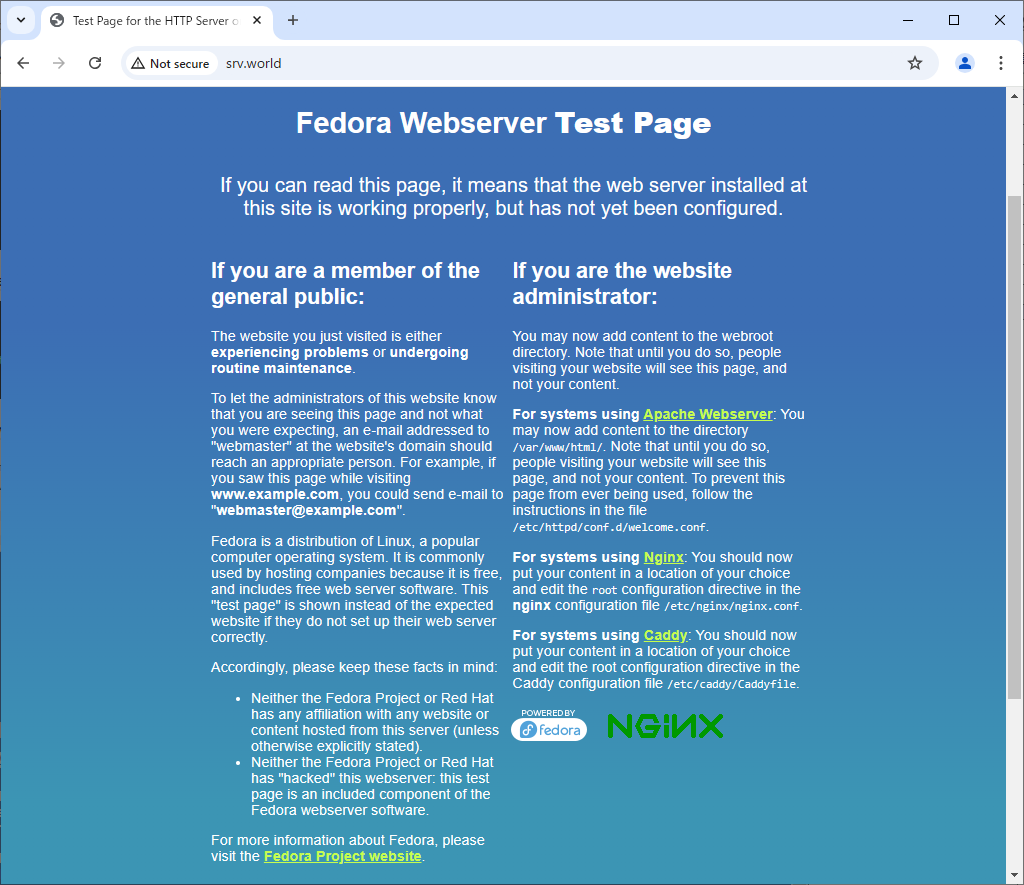Open the Apache Webserver link
The height and width of the screenshot is (885, 1024).
[x=707, y=414]
